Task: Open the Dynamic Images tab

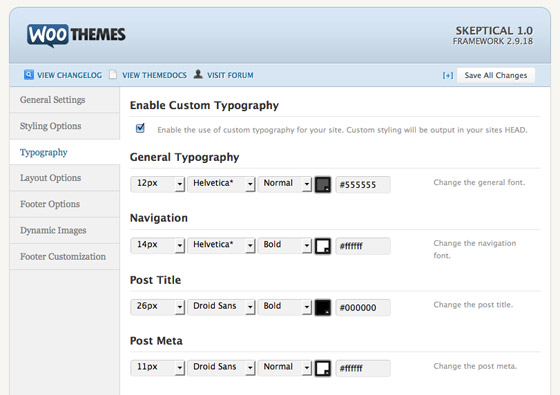Action: 65,230
